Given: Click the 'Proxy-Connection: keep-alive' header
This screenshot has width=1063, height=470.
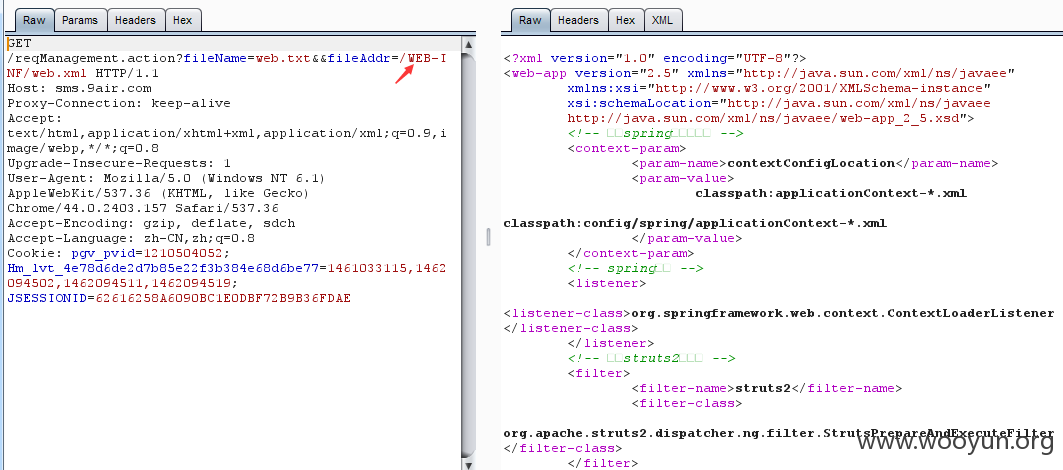Looking at the screenshot, I should coord(119,103).
